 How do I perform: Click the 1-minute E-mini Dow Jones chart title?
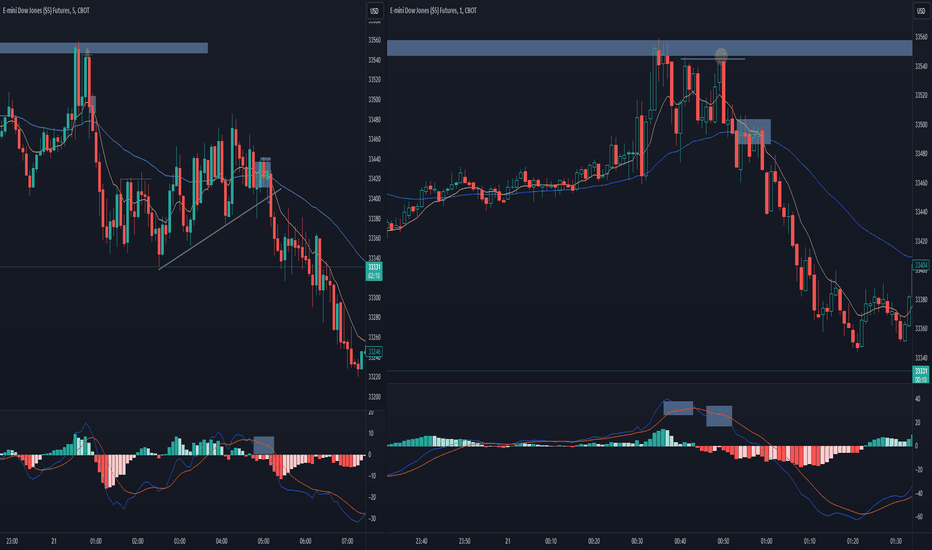(x=433, y=11)
